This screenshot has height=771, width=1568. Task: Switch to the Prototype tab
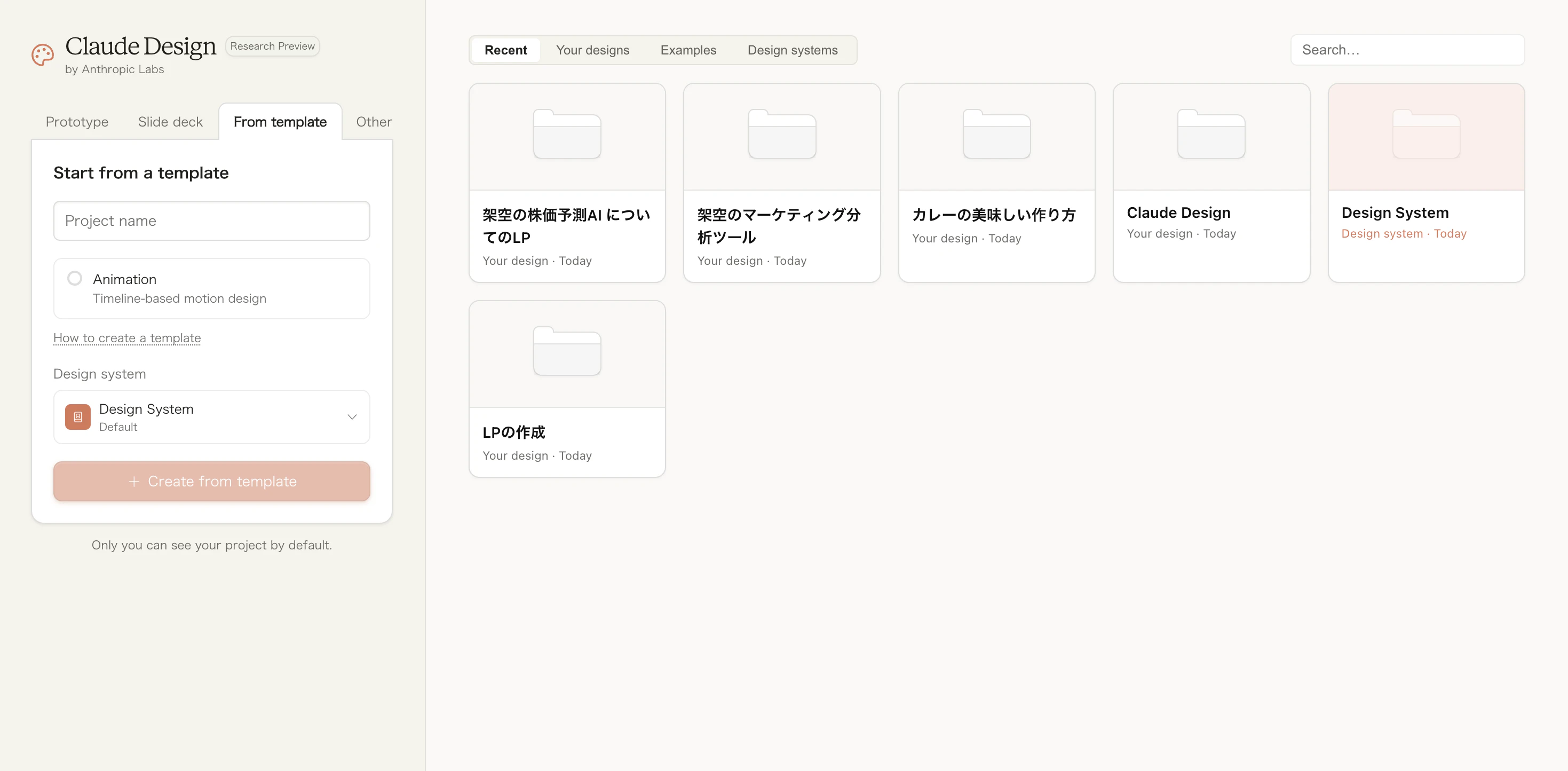[77, 122]
